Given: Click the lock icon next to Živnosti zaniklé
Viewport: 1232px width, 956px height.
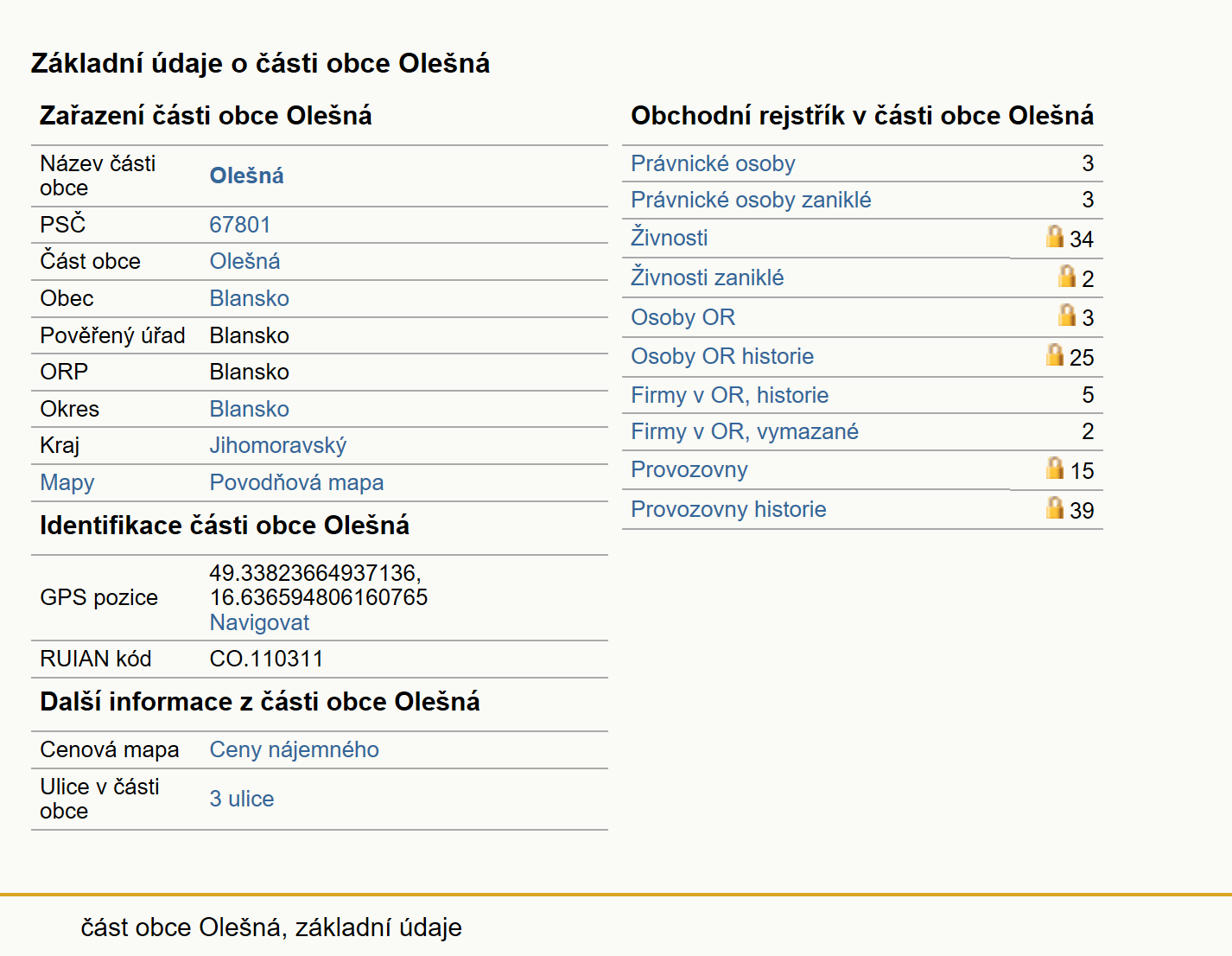Looking at the screenshot, I should point(1068,276).
